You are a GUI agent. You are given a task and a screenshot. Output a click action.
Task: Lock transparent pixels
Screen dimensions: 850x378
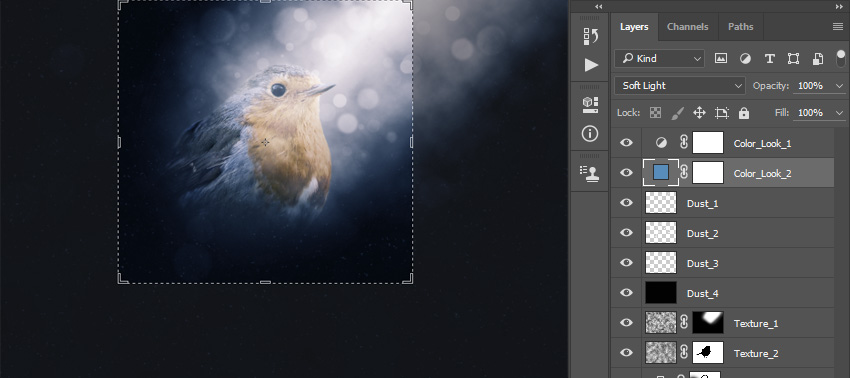tap(655, 113)
